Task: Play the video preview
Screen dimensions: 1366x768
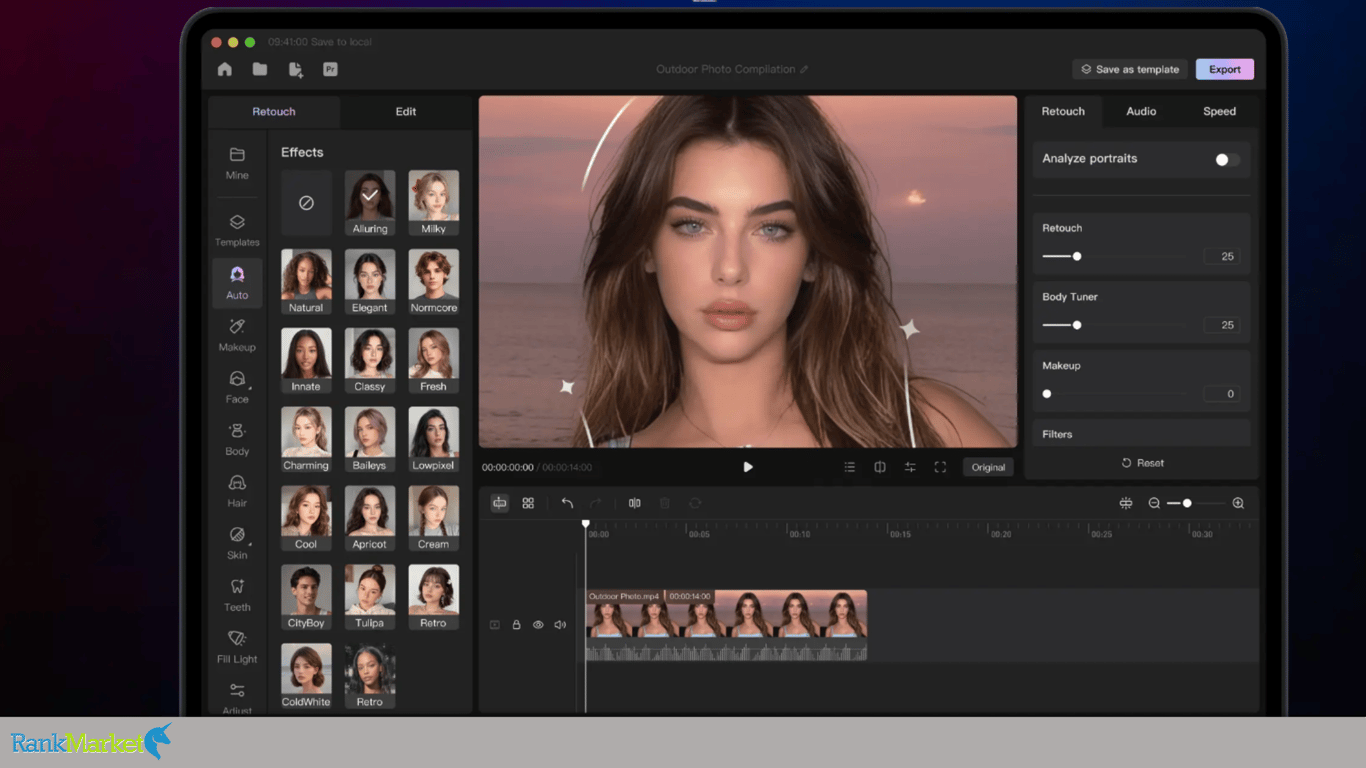Action: click(748, 467)
